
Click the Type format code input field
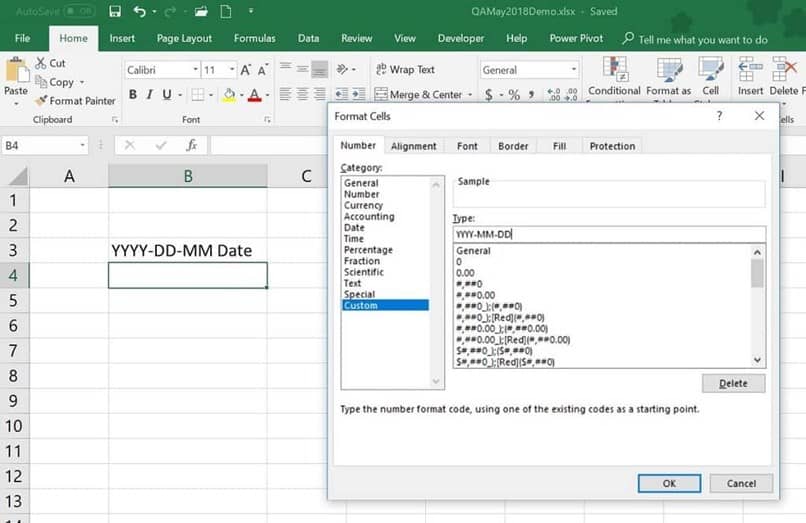point(608,235)
